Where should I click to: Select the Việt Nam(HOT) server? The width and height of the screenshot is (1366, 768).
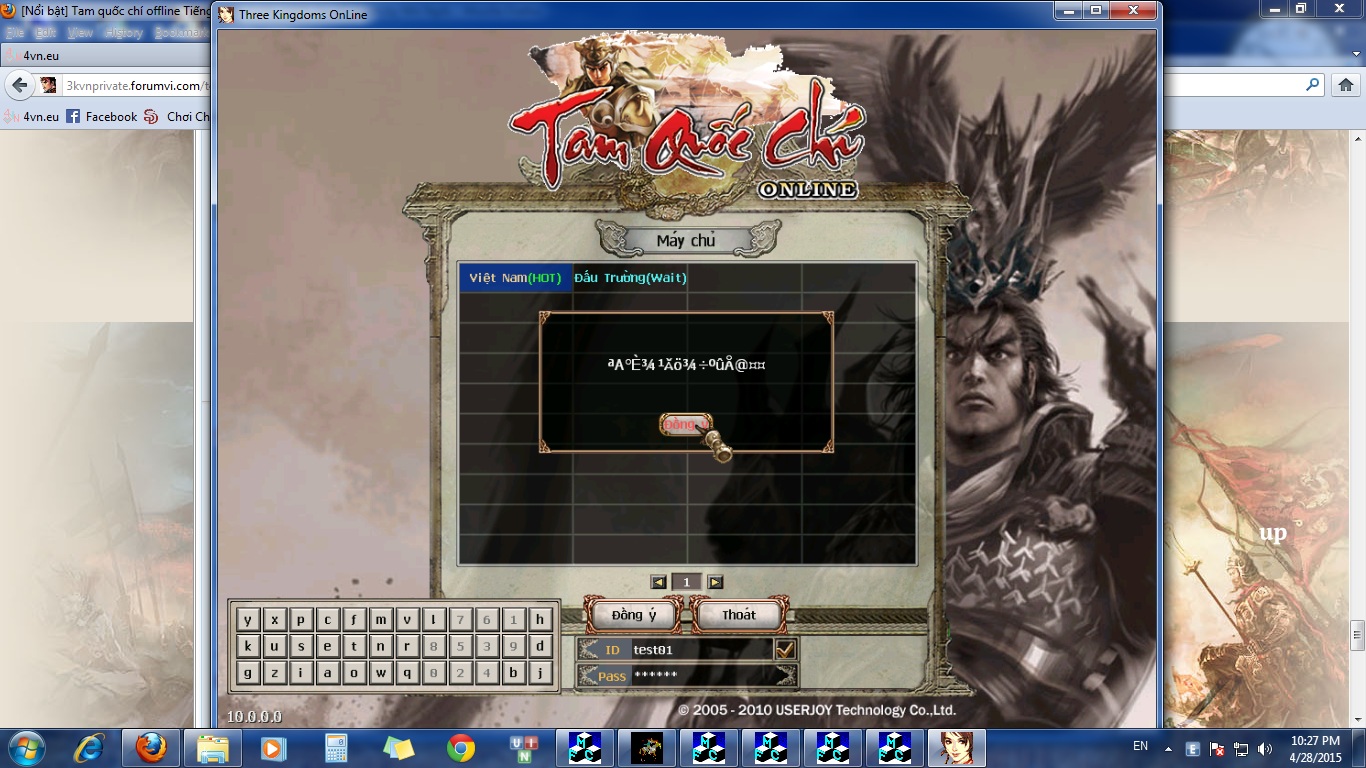coord(515,277)
